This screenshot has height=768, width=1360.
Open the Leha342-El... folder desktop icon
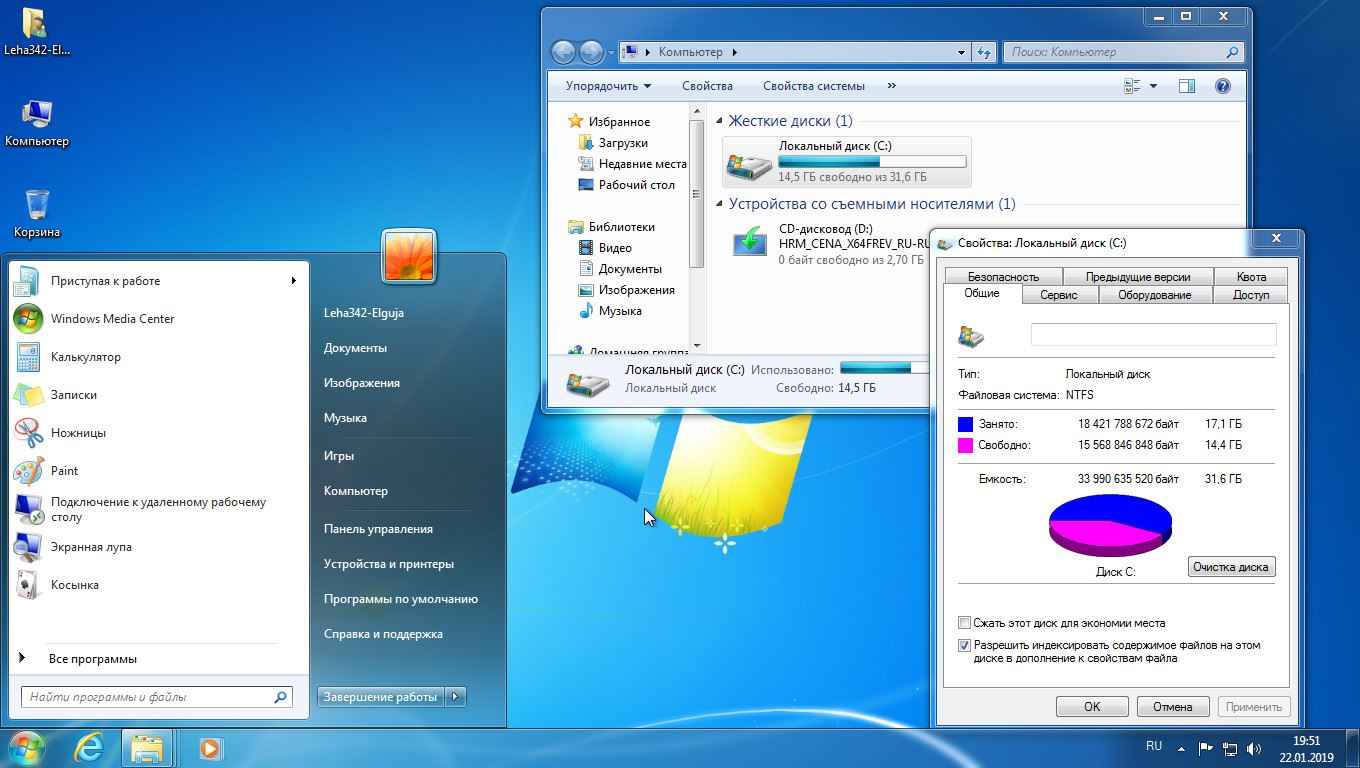[x=37, y=32]
